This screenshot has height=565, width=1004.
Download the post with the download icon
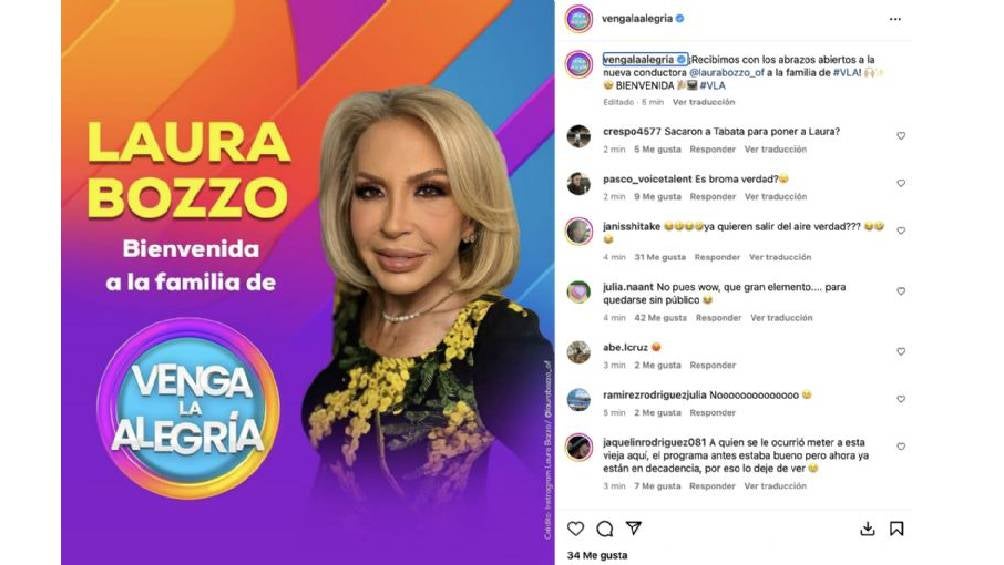coord(867,528)
